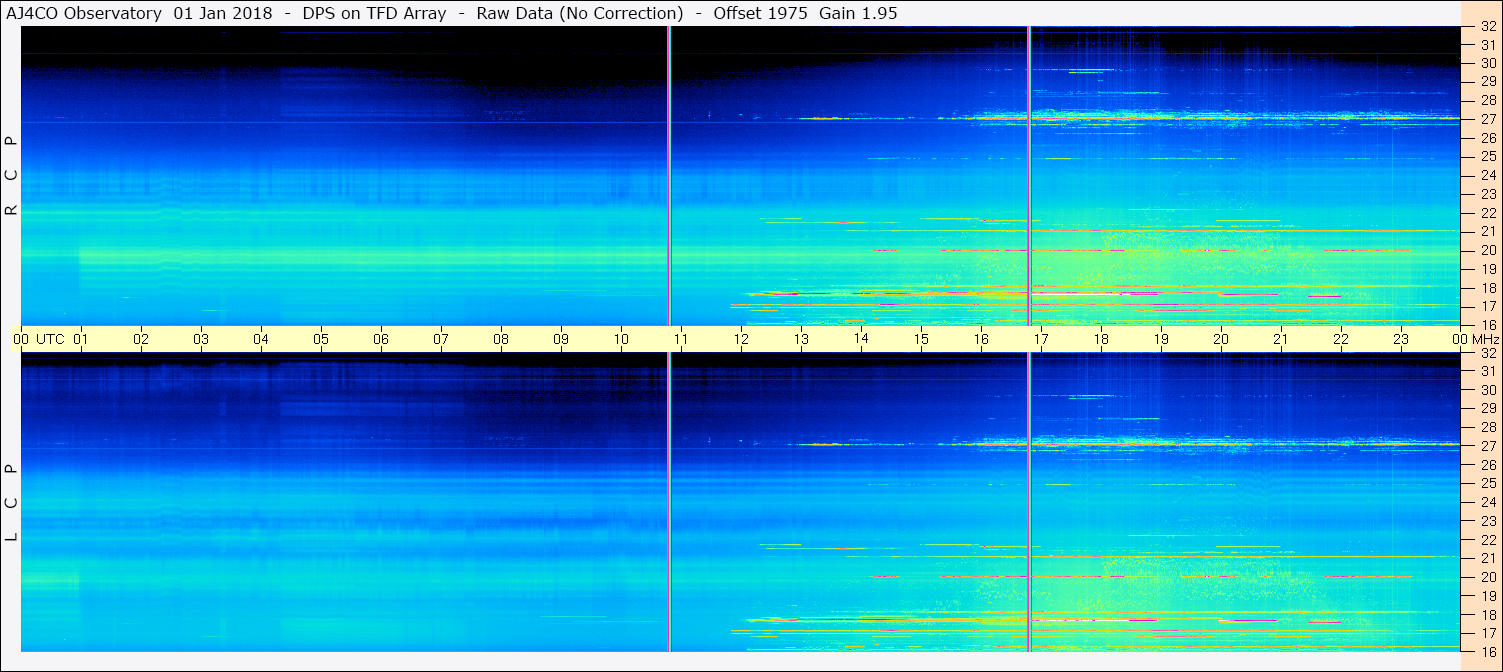The width and height of the screenshot is (1503, 672).
Task: Click the 11 hour tick label on the time axis
Action: point(681,339)
